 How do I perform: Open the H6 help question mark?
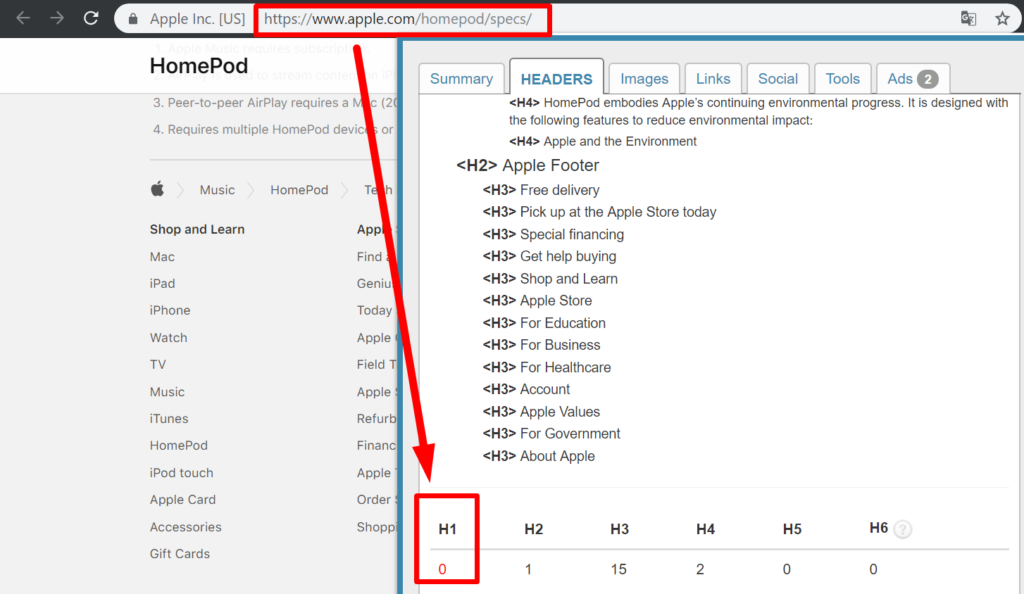click(903, 529)
